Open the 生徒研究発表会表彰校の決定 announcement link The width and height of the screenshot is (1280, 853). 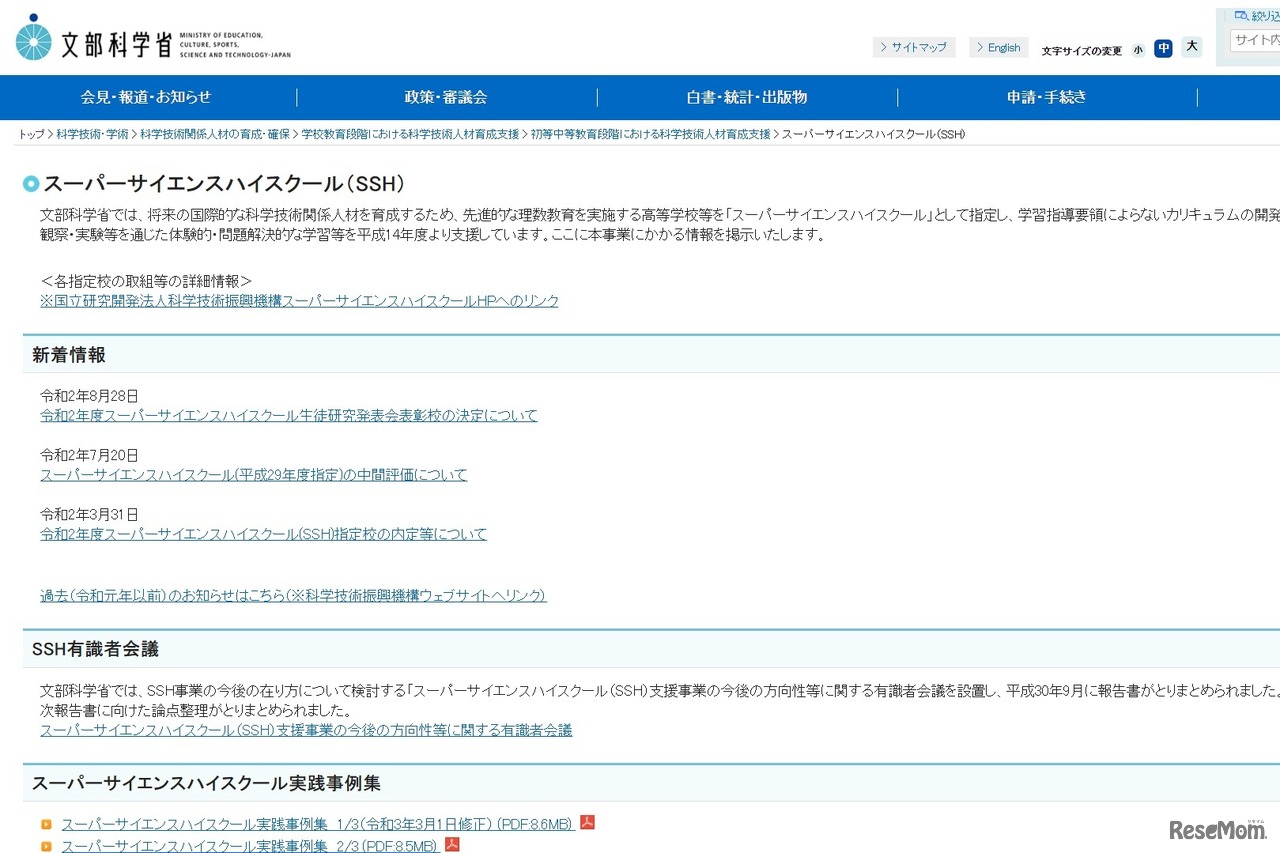point(288,415)
